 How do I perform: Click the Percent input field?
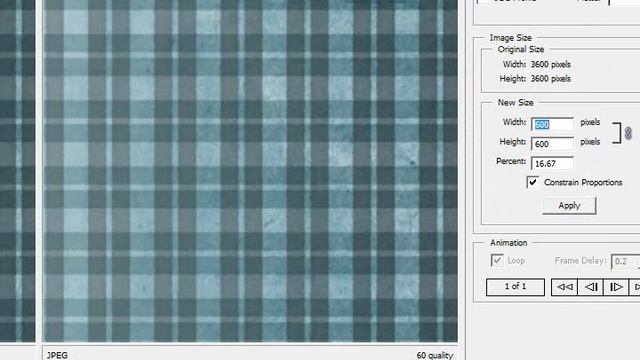pyautogui.click(x=552, y=163)
